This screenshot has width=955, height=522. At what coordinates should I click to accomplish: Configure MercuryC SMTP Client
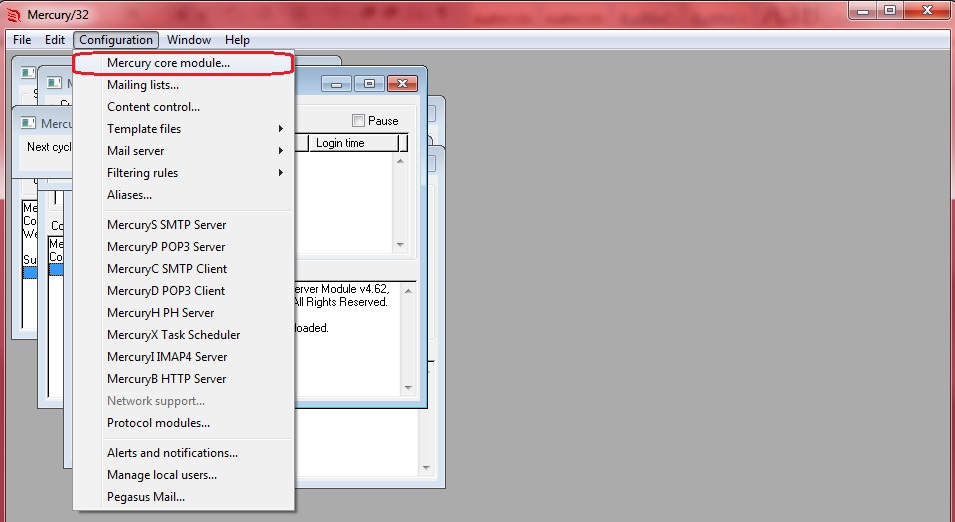coord(183,269)
